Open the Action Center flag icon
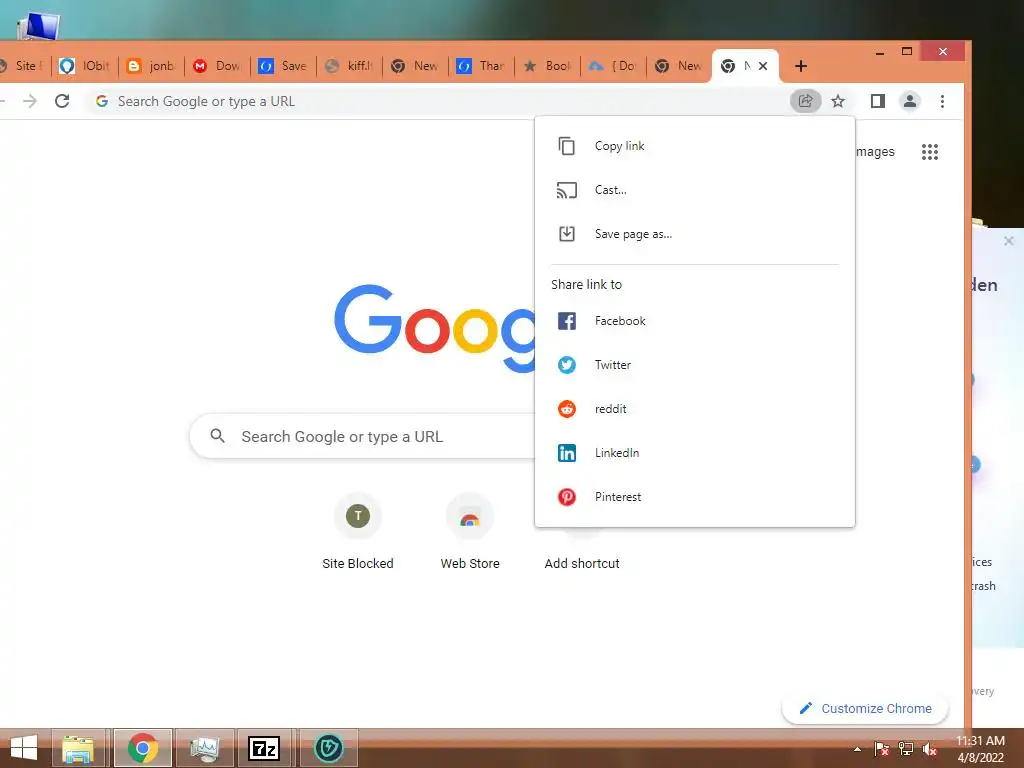 882,749
